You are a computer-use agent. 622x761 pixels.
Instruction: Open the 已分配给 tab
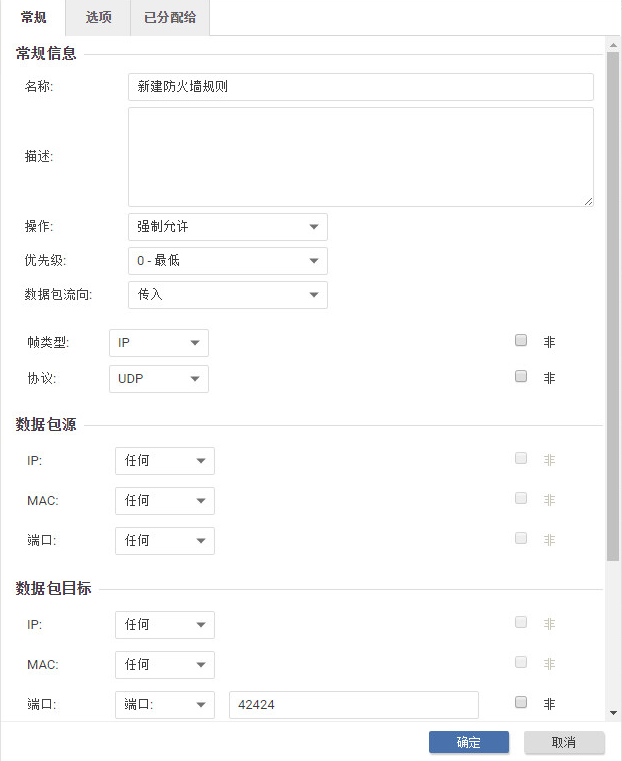(169, 18)
